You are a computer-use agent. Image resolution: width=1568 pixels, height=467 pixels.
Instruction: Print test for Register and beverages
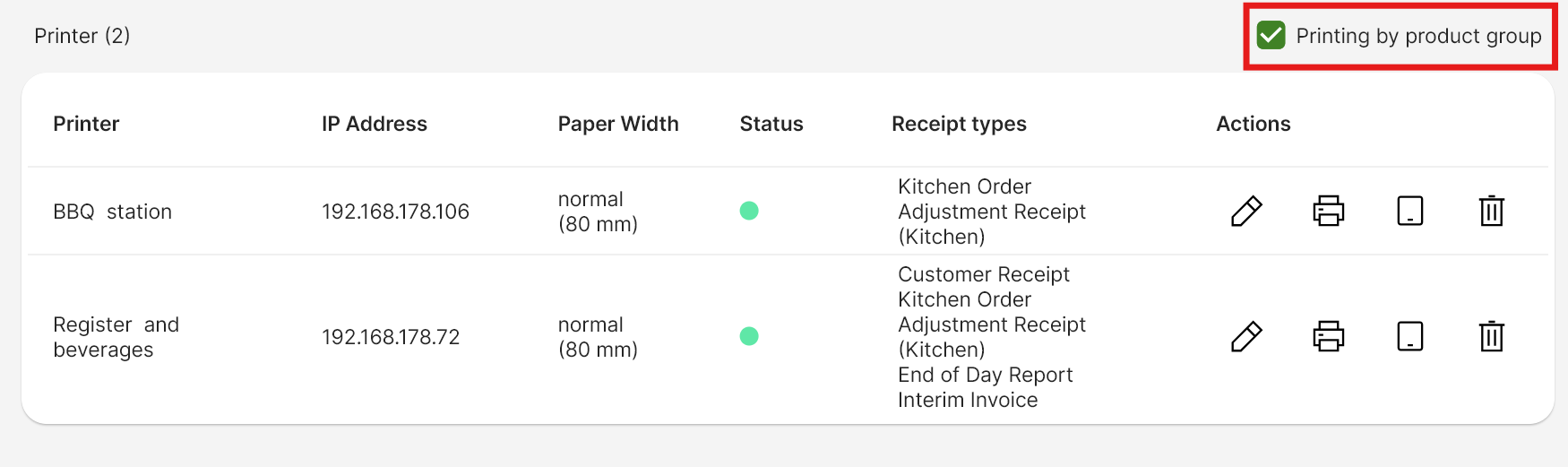point(1328,337)
